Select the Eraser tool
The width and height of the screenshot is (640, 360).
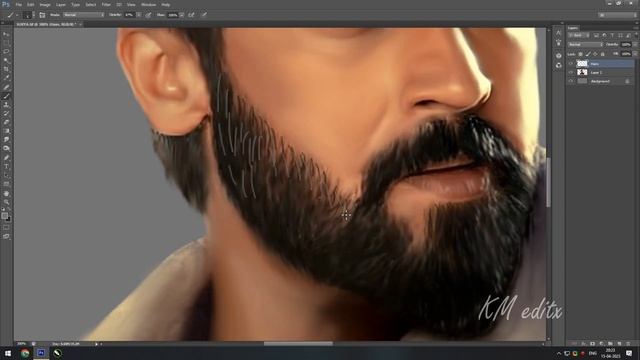click(x=6, y=122)
